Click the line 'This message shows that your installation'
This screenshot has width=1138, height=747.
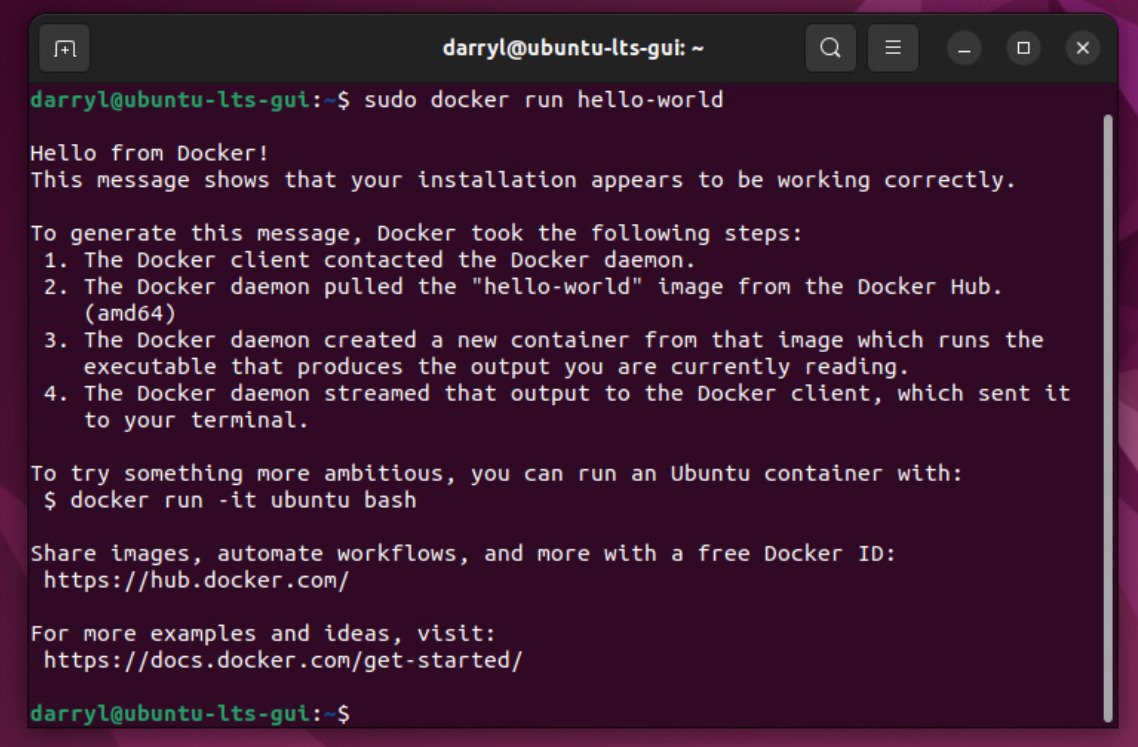pos(523,180)
